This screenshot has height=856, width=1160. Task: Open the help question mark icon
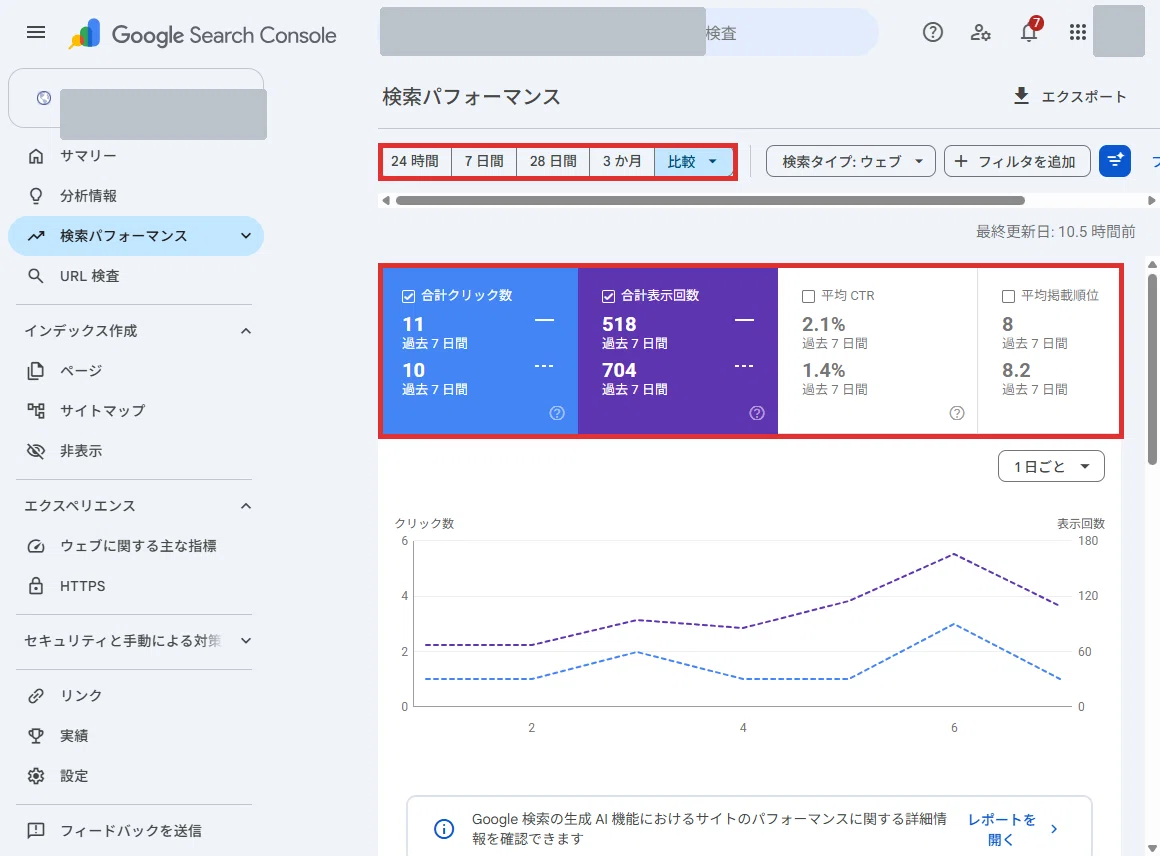[x=933, y=33]
